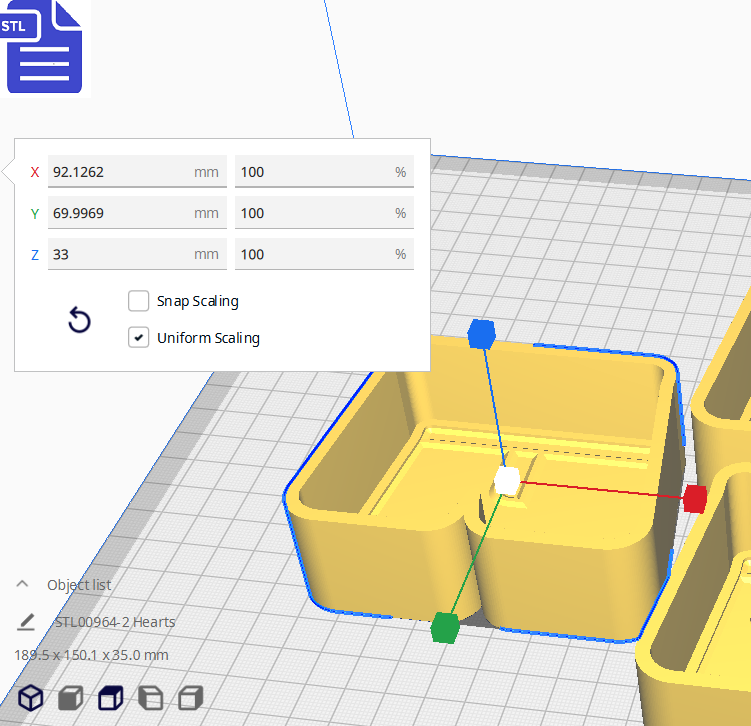This screenshot has width=751, height=726.
Task: Enable the Snap Scaling checkbox
Action: pyautogui.click(x=139, y=301)
